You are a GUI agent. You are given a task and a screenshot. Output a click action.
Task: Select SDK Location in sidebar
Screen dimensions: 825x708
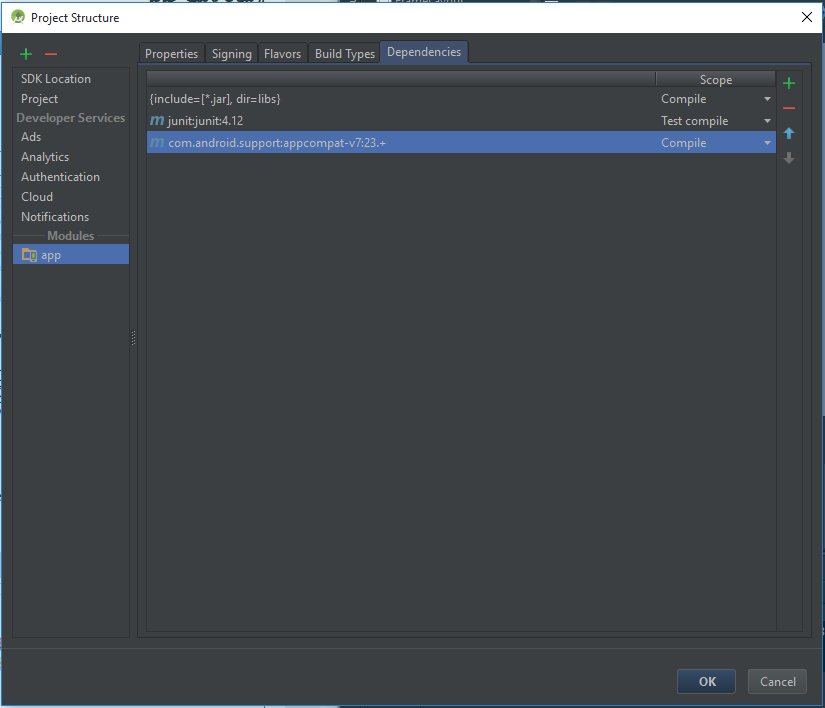tap(56, 79)
